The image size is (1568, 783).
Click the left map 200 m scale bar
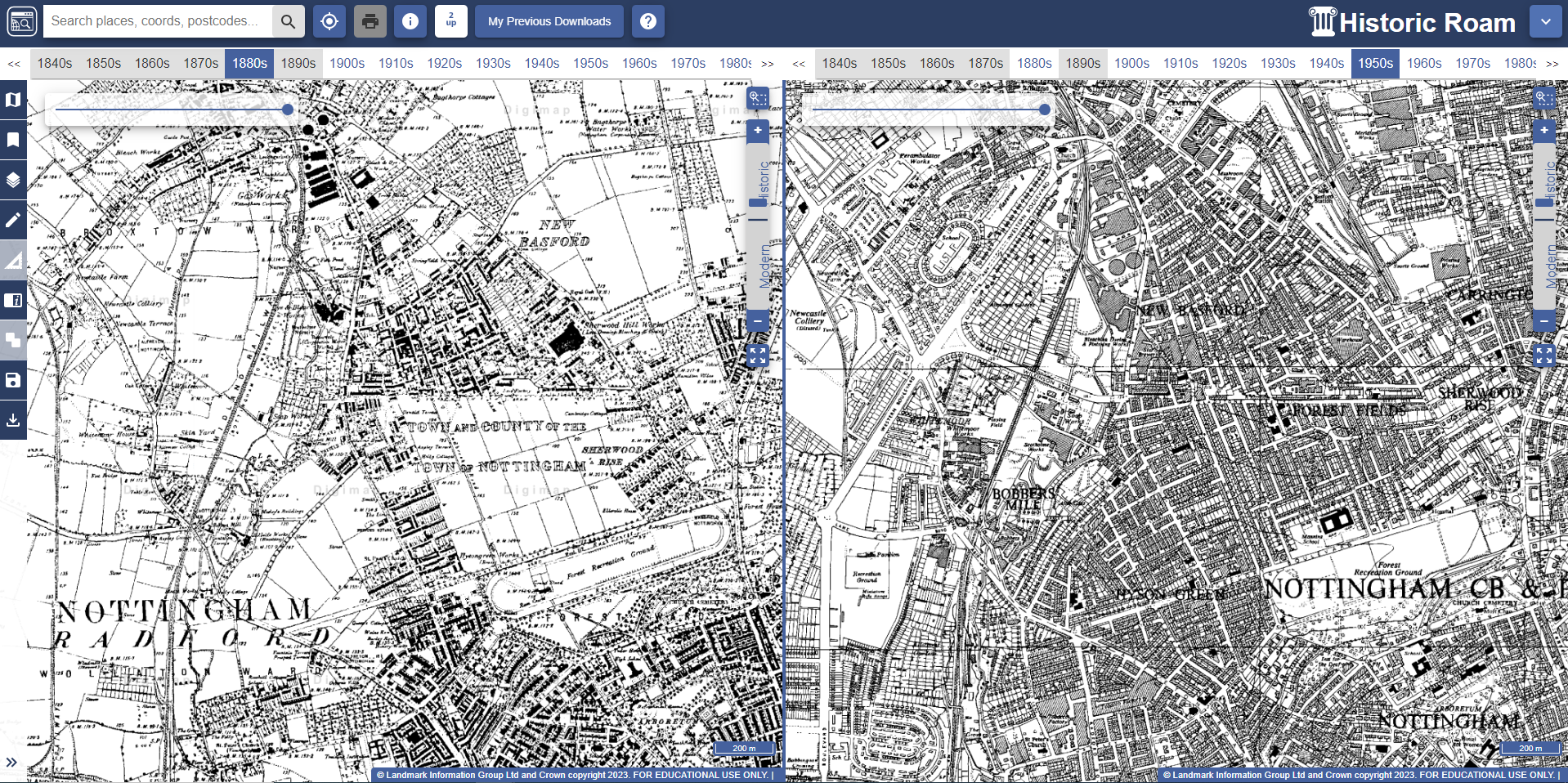(x=744, y=748)
